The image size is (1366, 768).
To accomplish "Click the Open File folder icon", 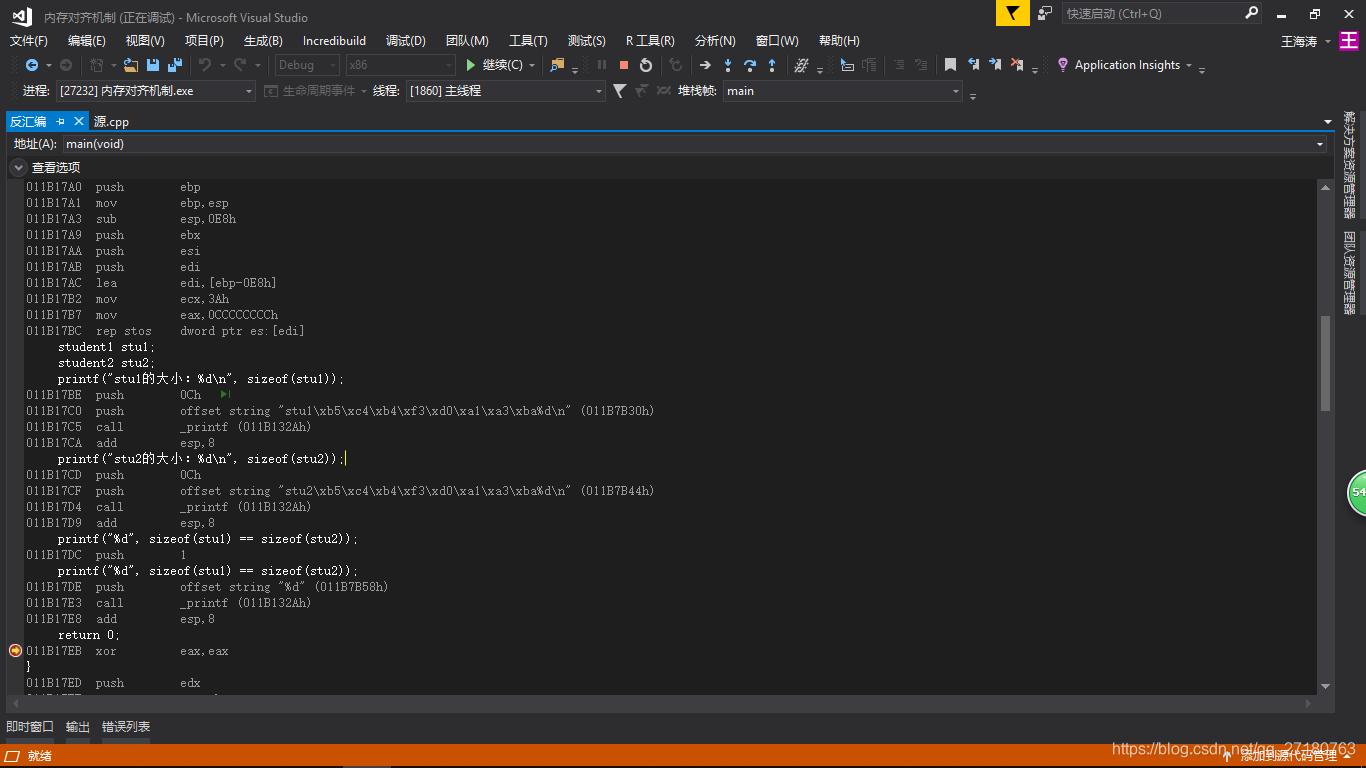I will pyautogui.click(x=131, y=65).
